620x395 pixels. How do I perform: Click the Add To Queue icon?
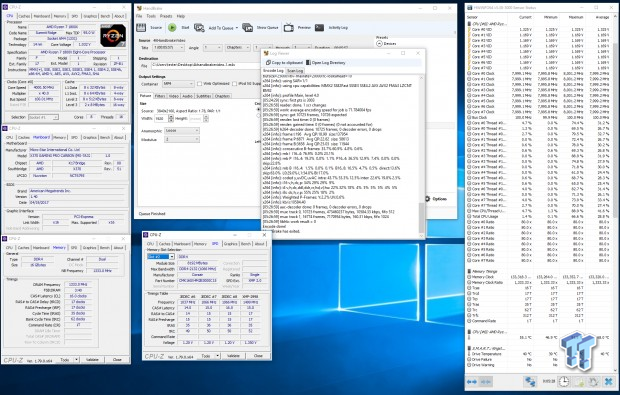[x=199, y=28]
